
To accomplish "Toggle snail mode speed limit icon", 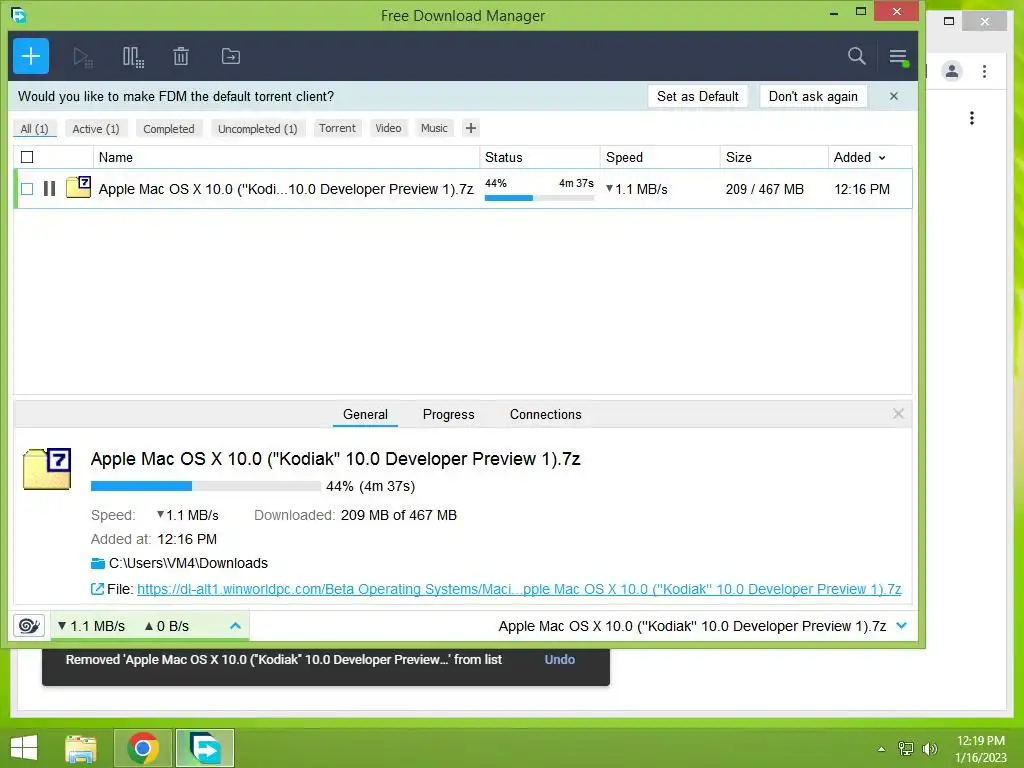I will tap(29, 626).
